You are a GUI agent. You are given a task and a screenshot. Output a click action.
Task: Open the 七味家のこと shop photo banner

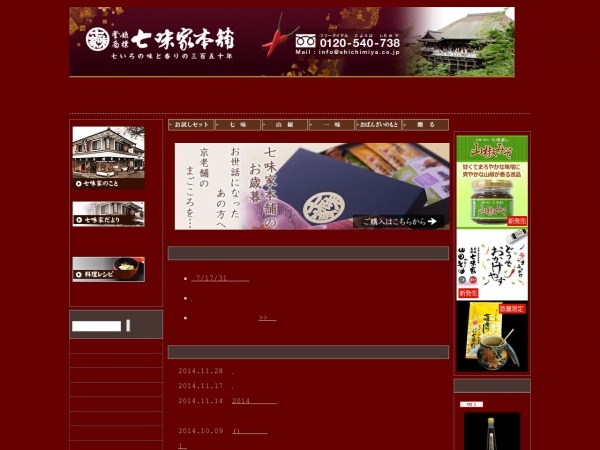coord(109,157)
